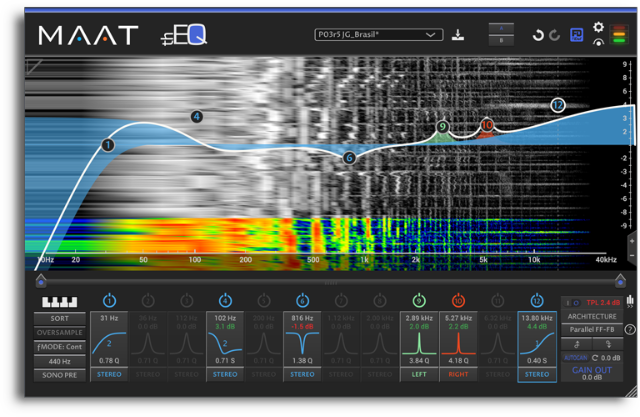Toggle green band 9 power button
This screenshot has height=417, width=640.
pyautogui.click(x=419, y=301)
